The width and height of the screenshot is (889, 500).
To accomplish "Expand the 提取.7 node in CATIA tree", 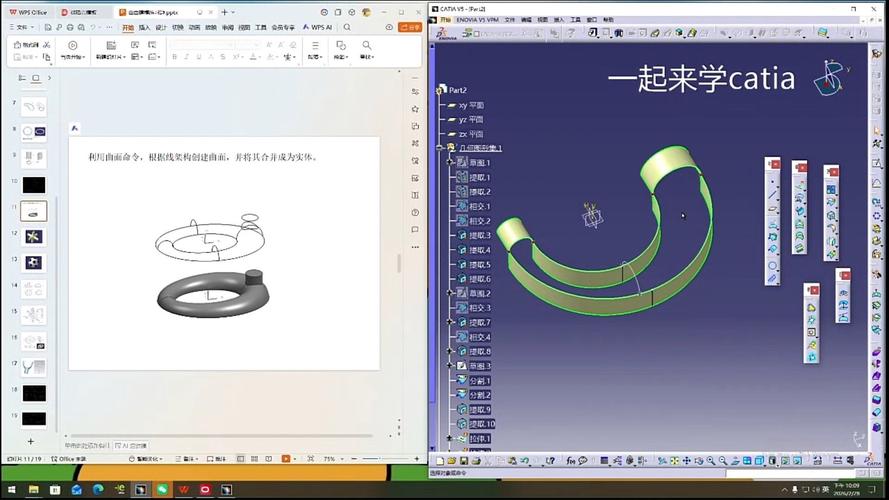I will (450, 322).
